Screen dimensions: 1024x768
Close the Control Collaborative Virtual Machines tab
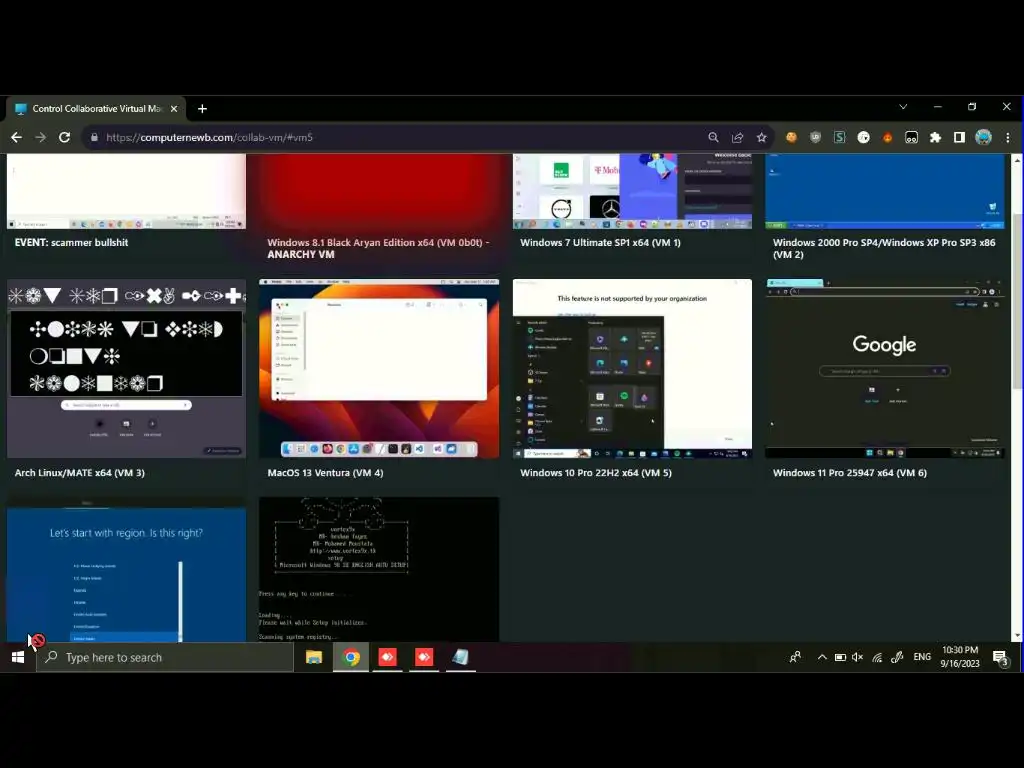[x=174, y=109]
